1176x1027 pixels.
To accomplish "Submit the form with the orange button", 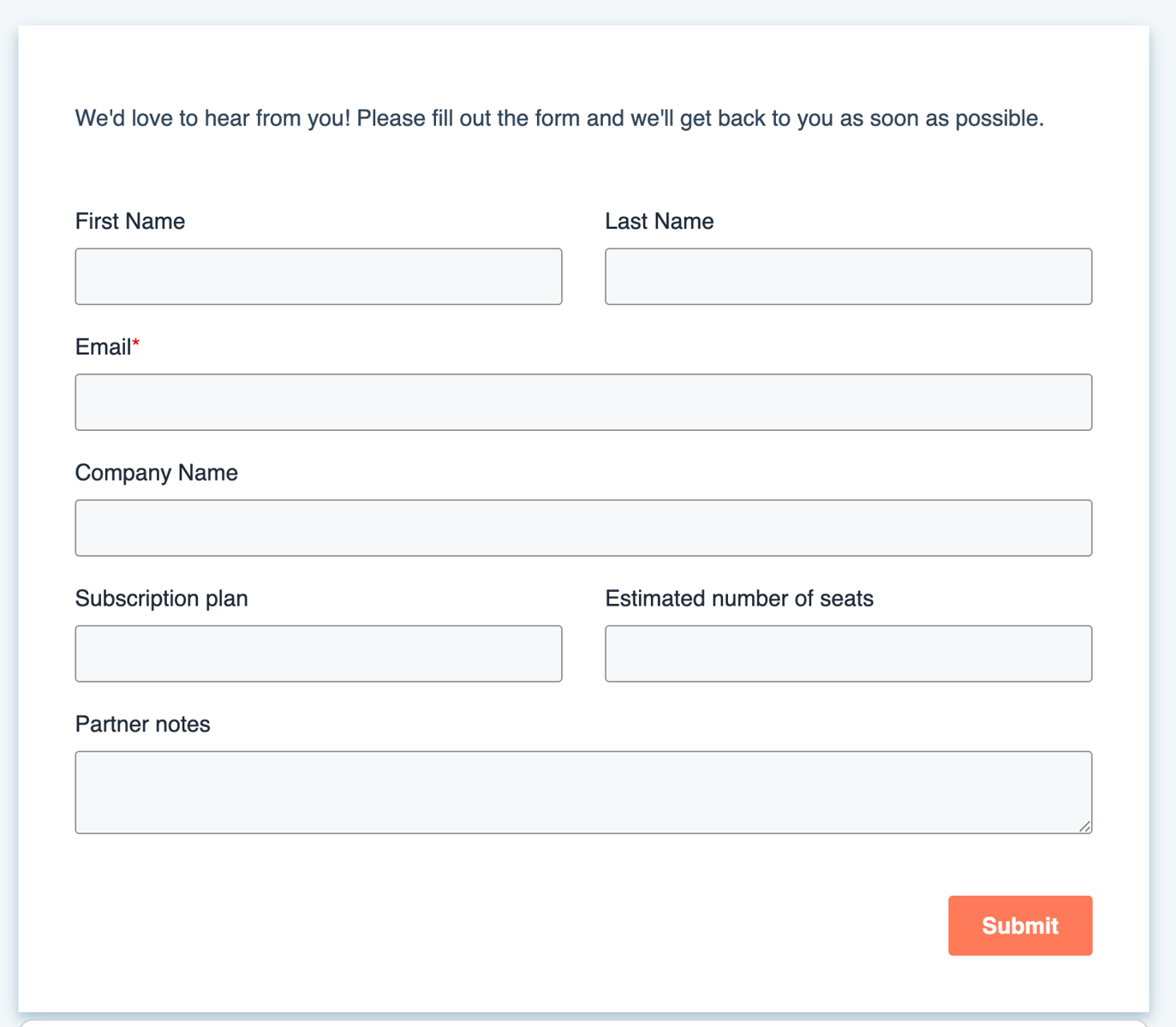I will [x=1020, y=926].
